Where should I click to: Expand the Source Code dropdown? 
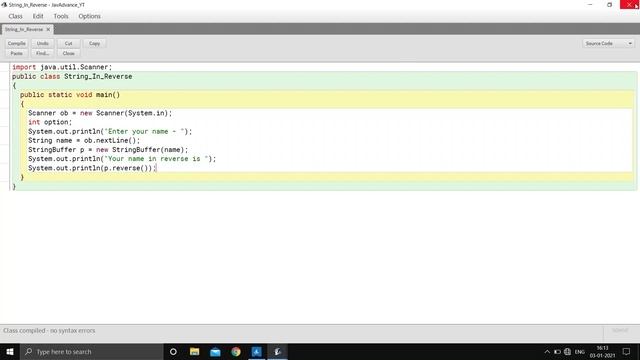point(608,43)
